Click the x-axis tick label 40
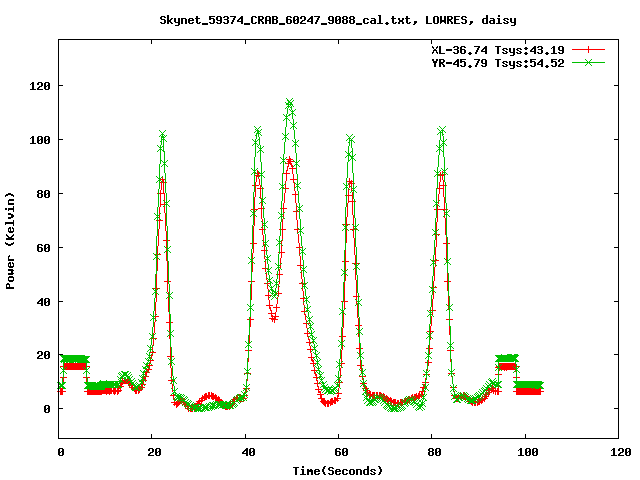 pos(248,452)
